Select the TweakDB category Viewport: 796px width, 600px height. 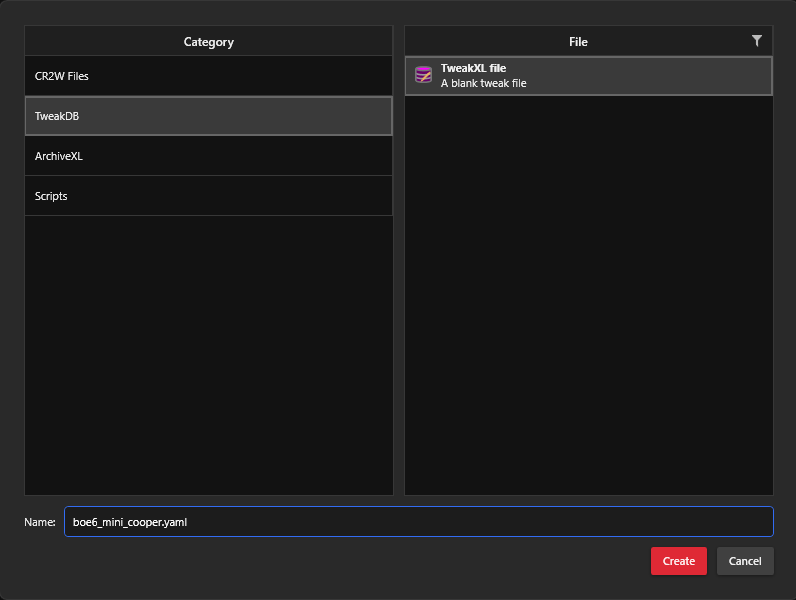pos(208,116)
